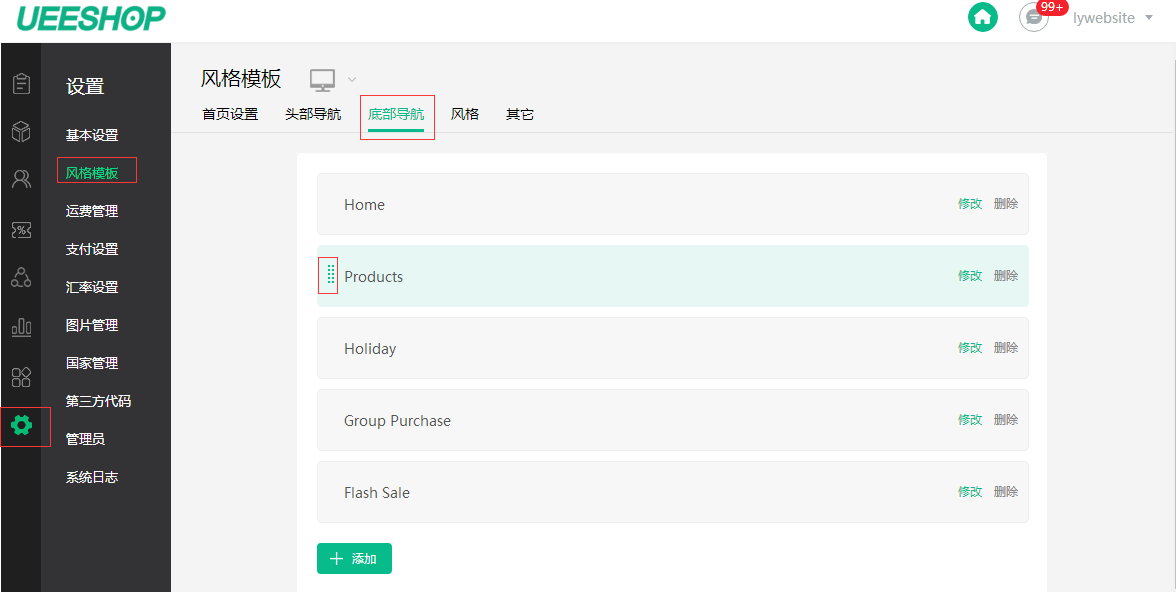This screenshot has height=592, width=1176.
Task: Click 删除 for the Group Purchase row
Action: (1006, 419)
